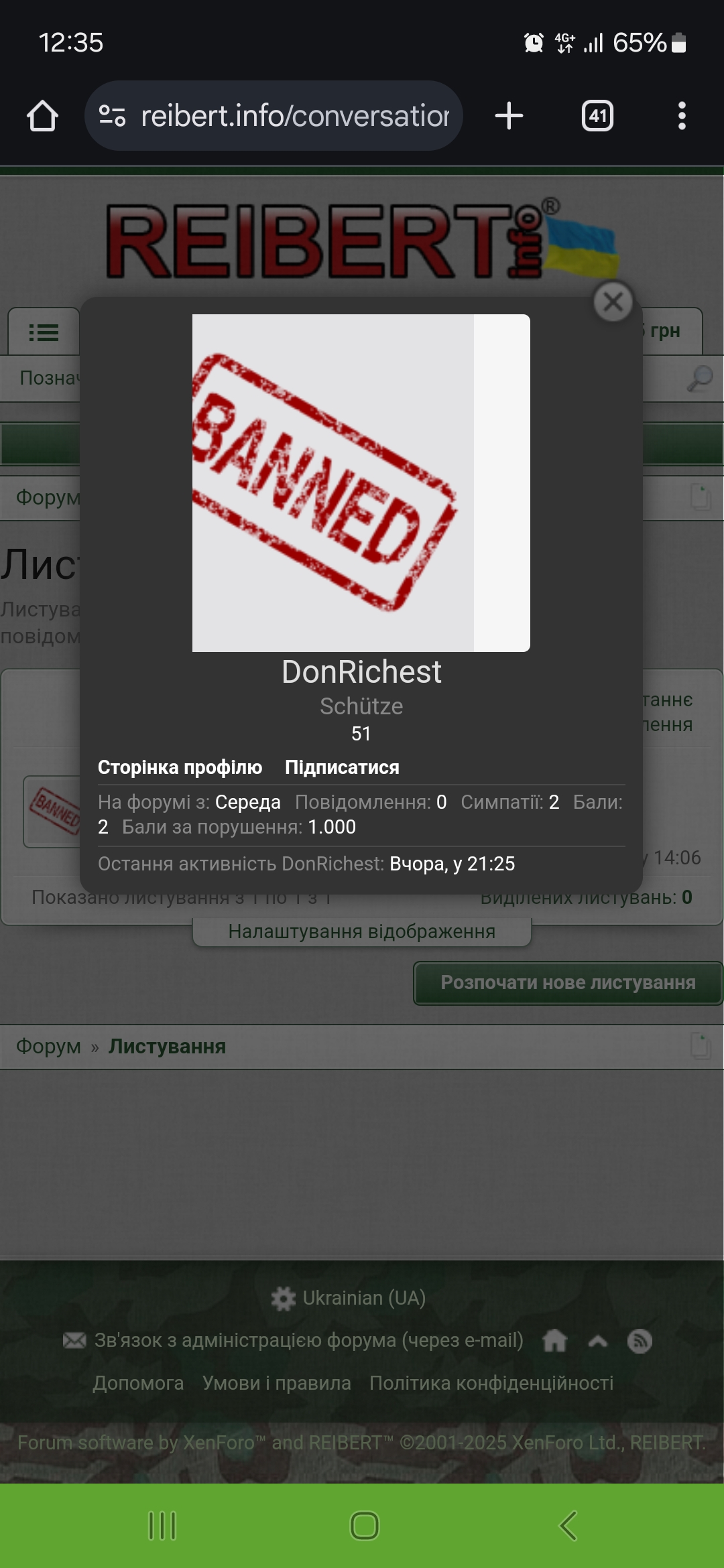This screenshot has width=724, height=1568.
Task: Open the RSS feed icon
Action: (x=640, y=1341)
